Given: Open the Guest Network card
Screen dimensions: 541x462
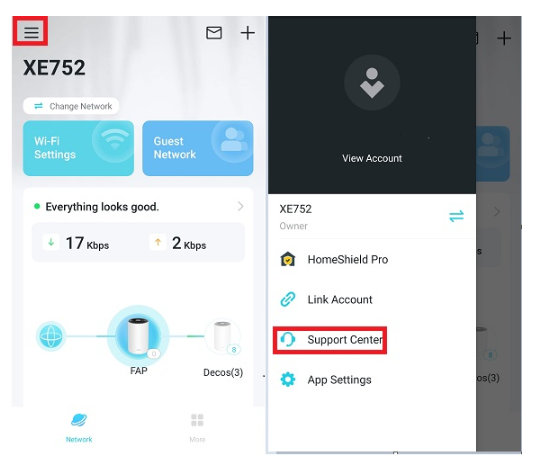Looking at the screenshot, I should coord(198,148).
